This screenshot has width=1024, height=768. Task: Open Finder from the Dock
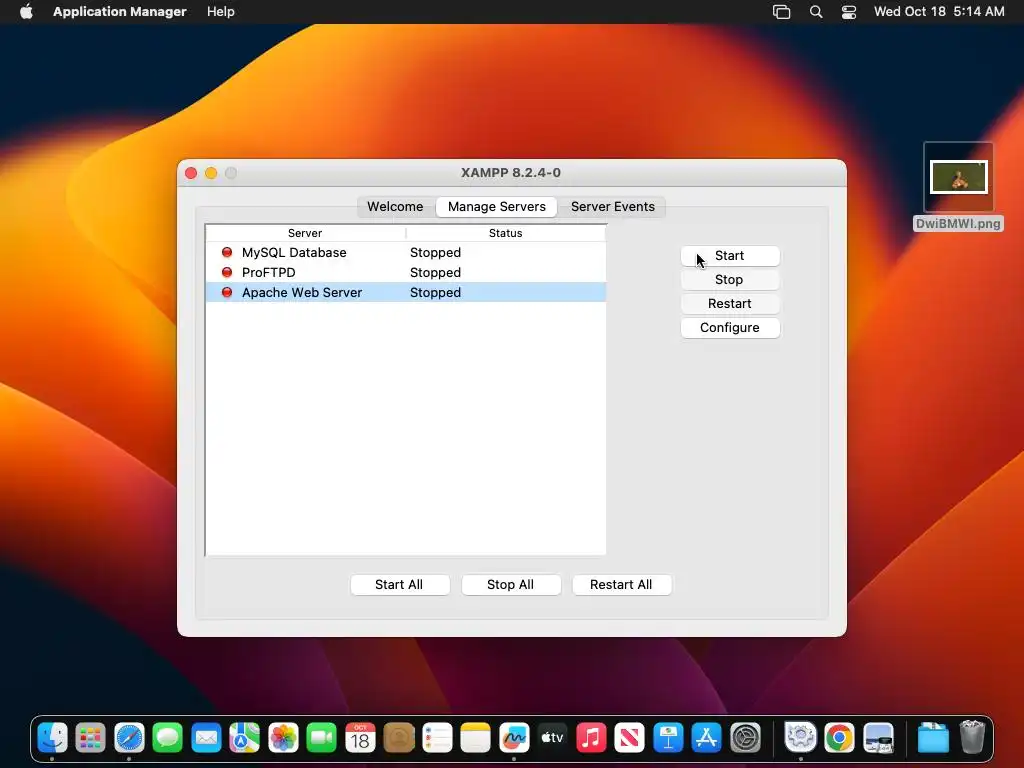coord(52,738)
